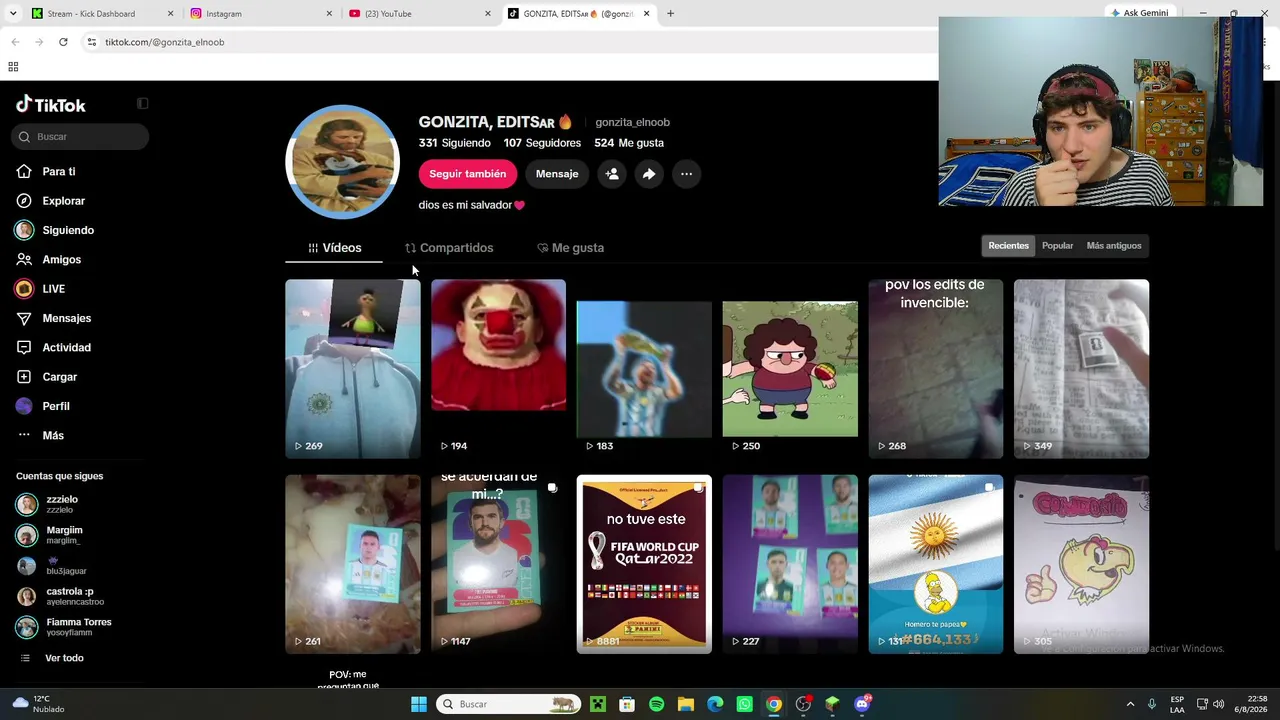1280x720 pixels.
Task: Open the clown video with 194 views
Action: coord(498,369)
